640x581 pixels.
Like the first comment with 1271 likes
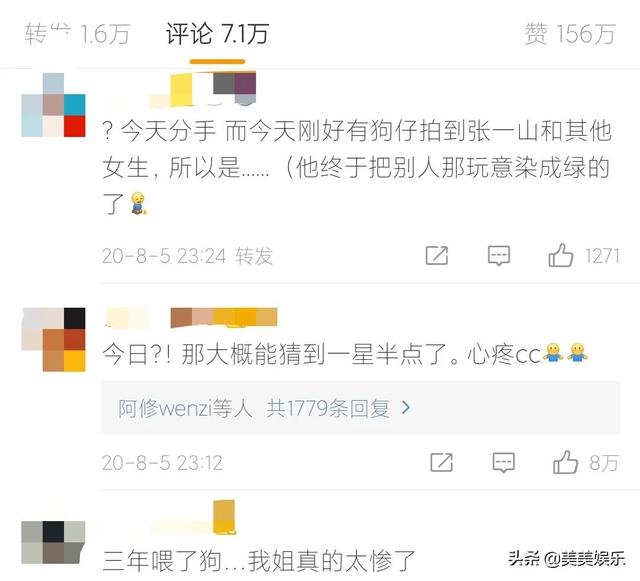click(x=561, y=256)
